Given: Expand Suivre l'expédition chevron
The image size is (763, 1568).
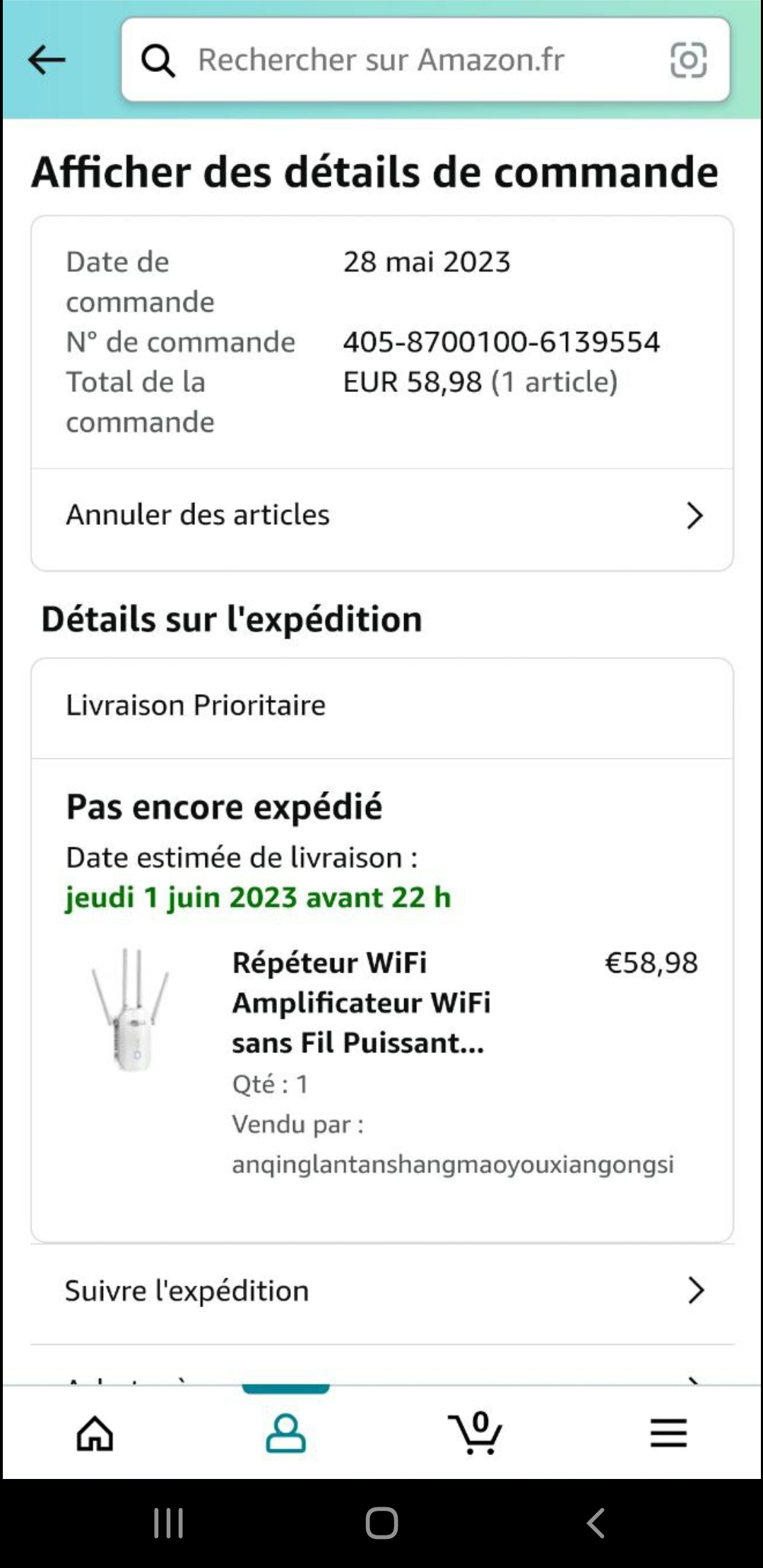Looking at the screenshot, I should [695, 1290].
